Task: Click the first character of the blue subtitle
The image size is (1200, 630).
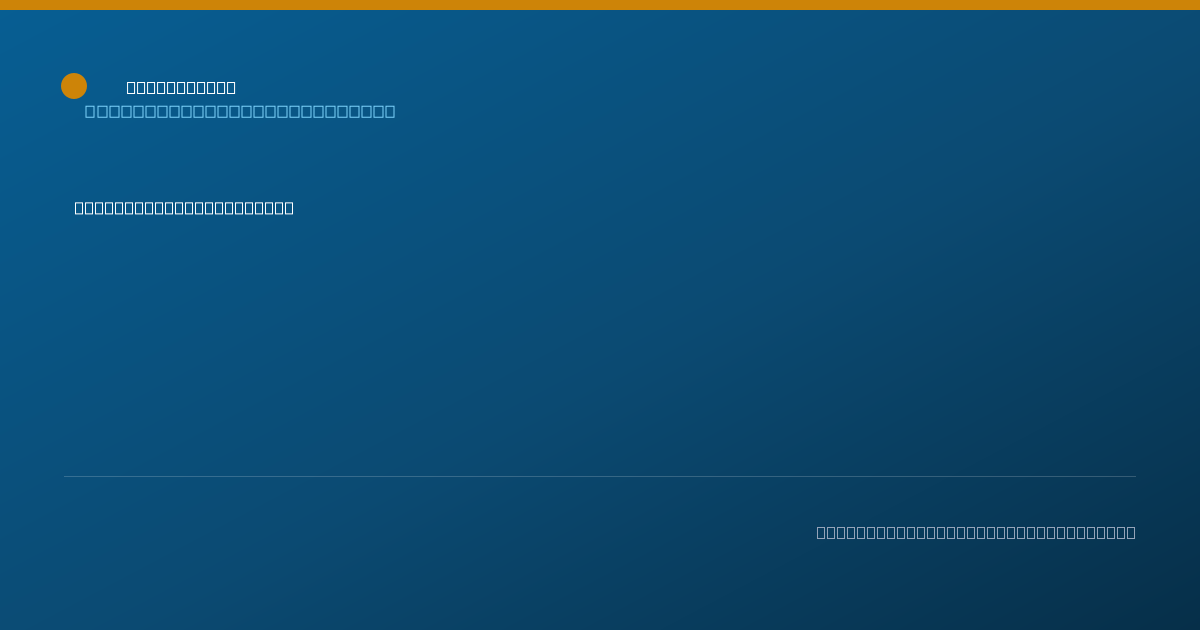Action: tap(90, 111)
